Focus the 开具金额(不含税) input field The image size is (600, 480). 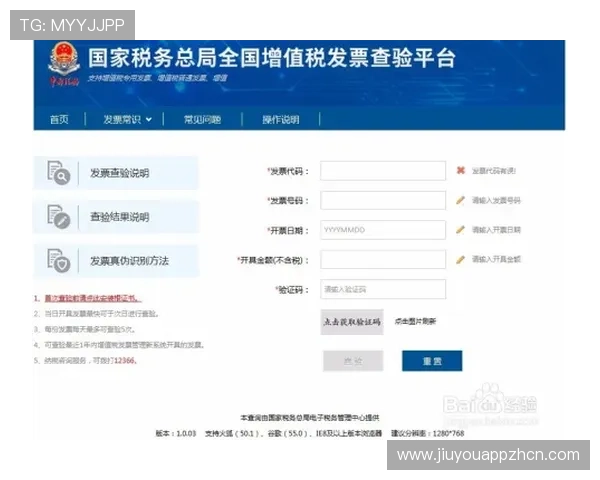coord(383,260)
